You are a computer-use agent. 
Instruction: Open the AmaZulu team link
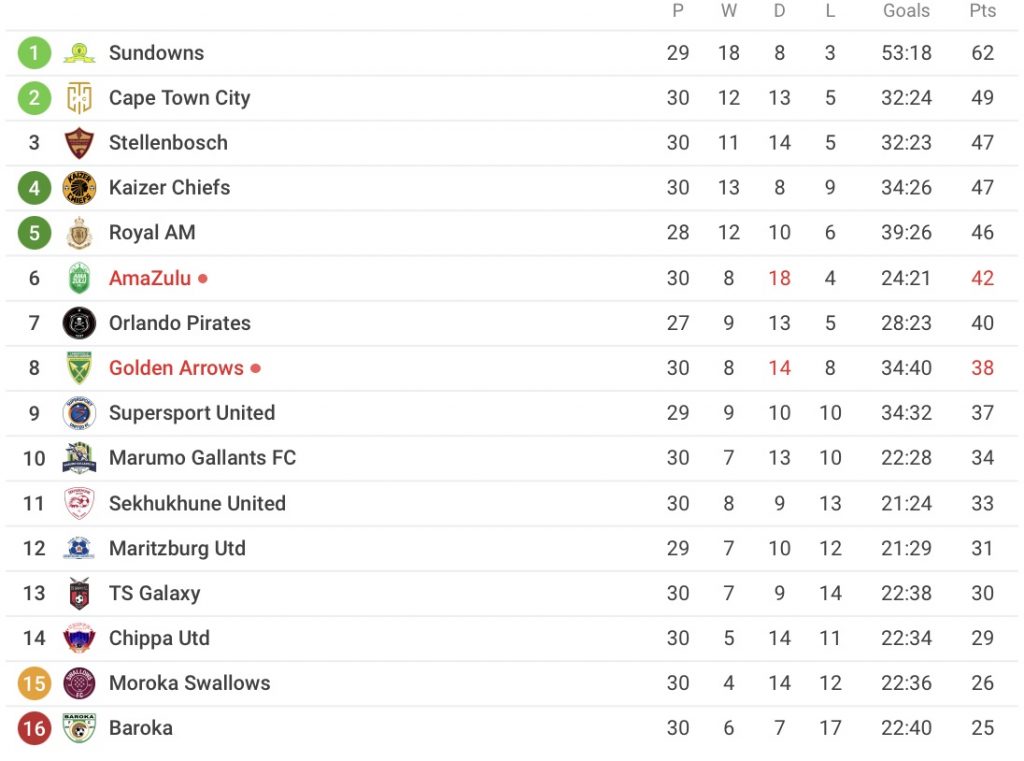click(x=150, y=278)
